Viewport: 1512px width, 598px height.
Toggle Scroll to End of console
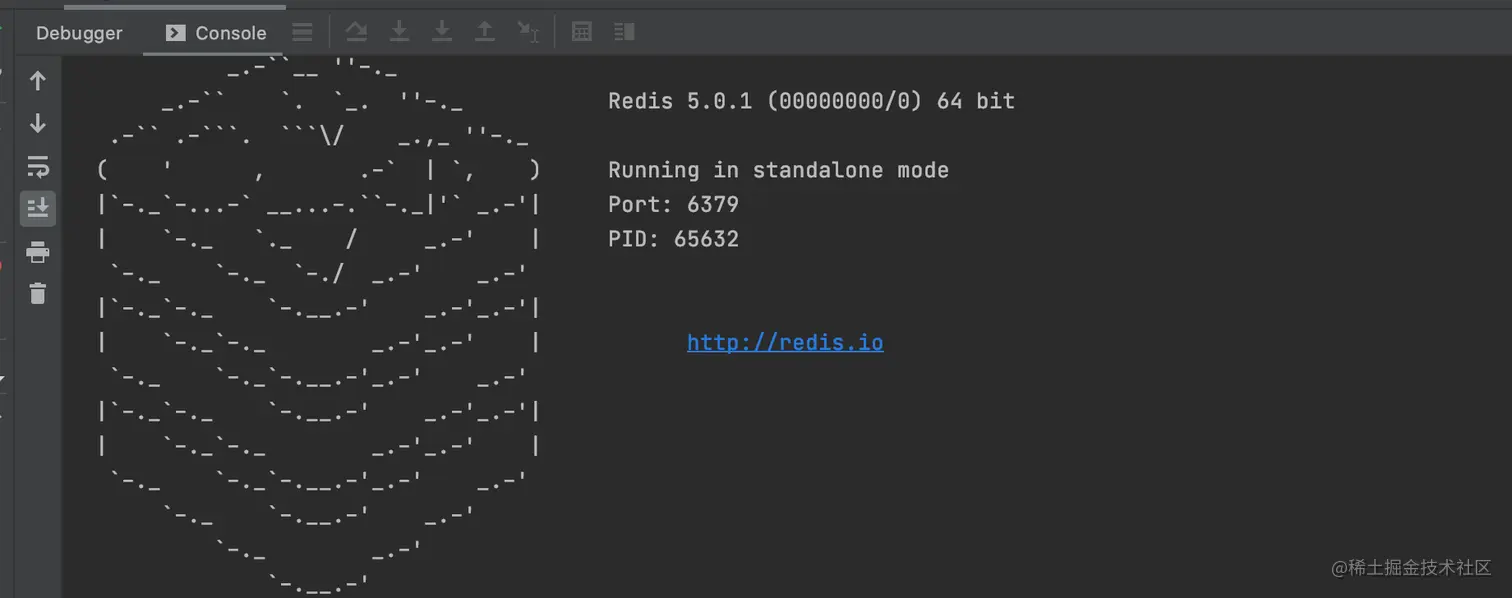coord(38,208)
